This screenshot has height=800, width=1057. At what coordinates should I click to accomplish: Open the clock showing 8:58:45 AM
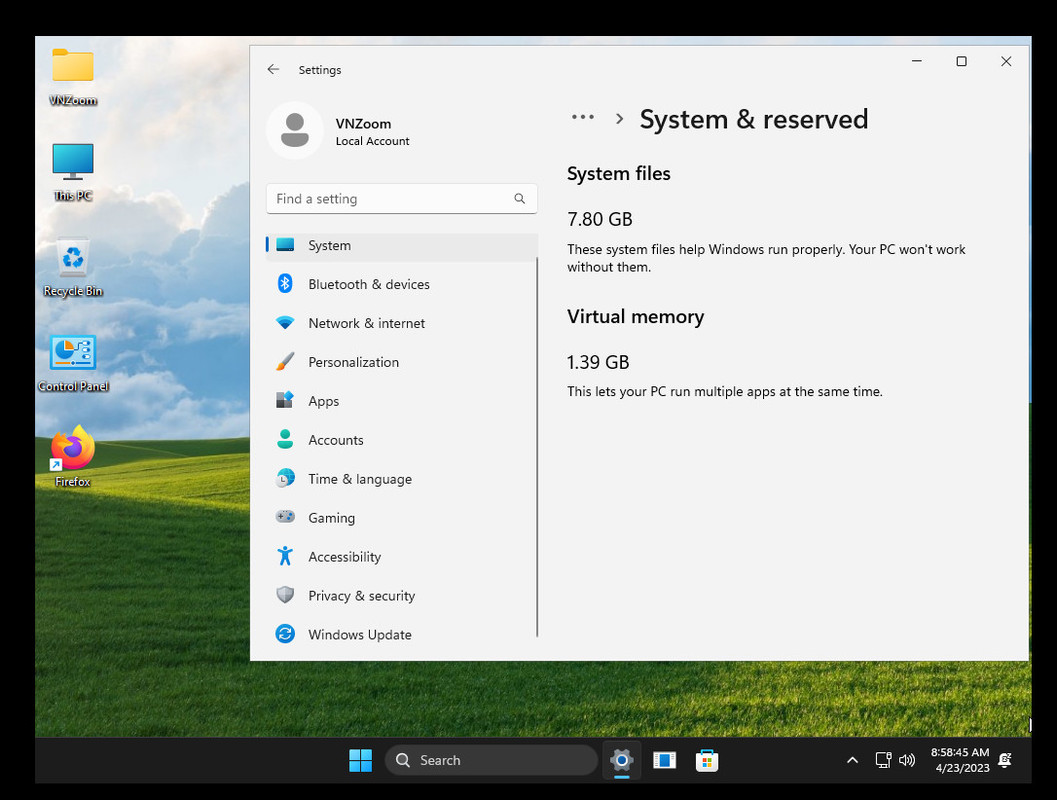pos(960,760)
